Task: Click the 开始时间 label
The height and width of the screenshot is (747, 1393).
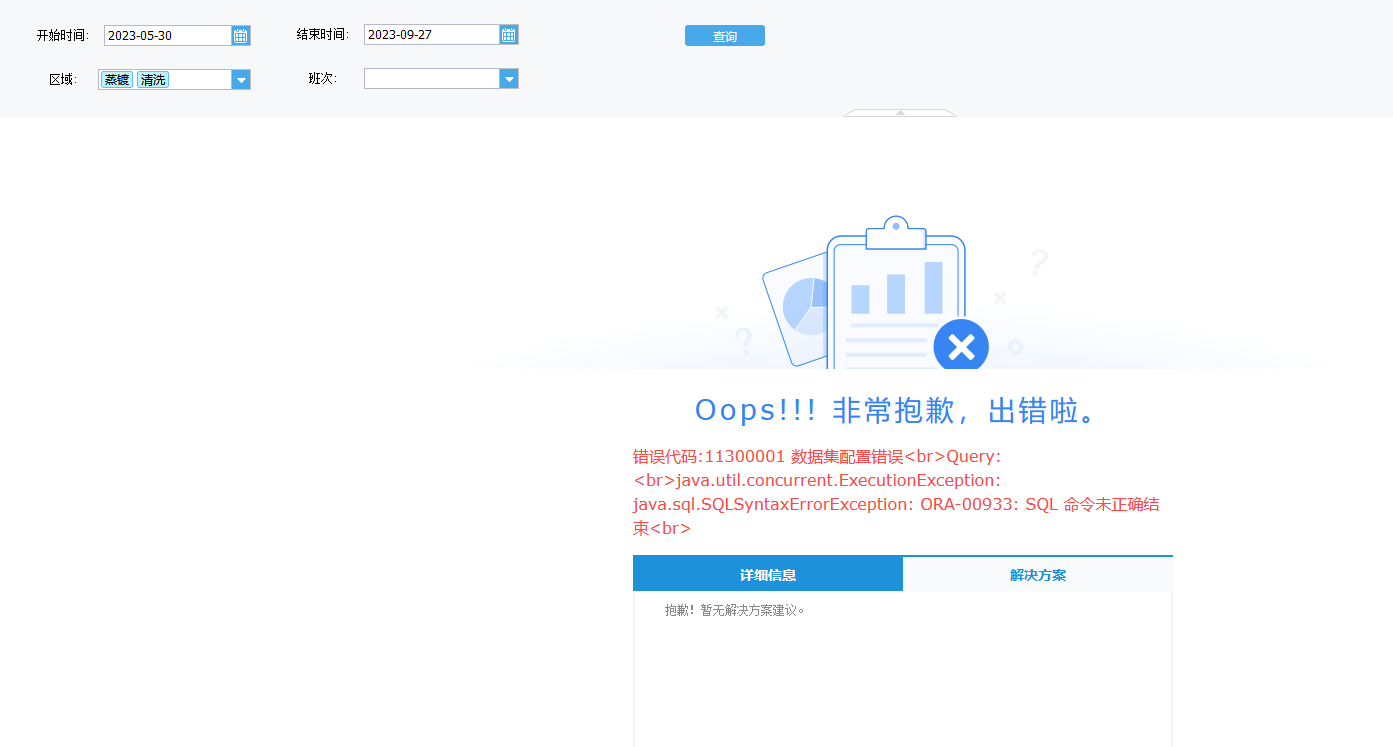Action: click(x=63, y=35)
